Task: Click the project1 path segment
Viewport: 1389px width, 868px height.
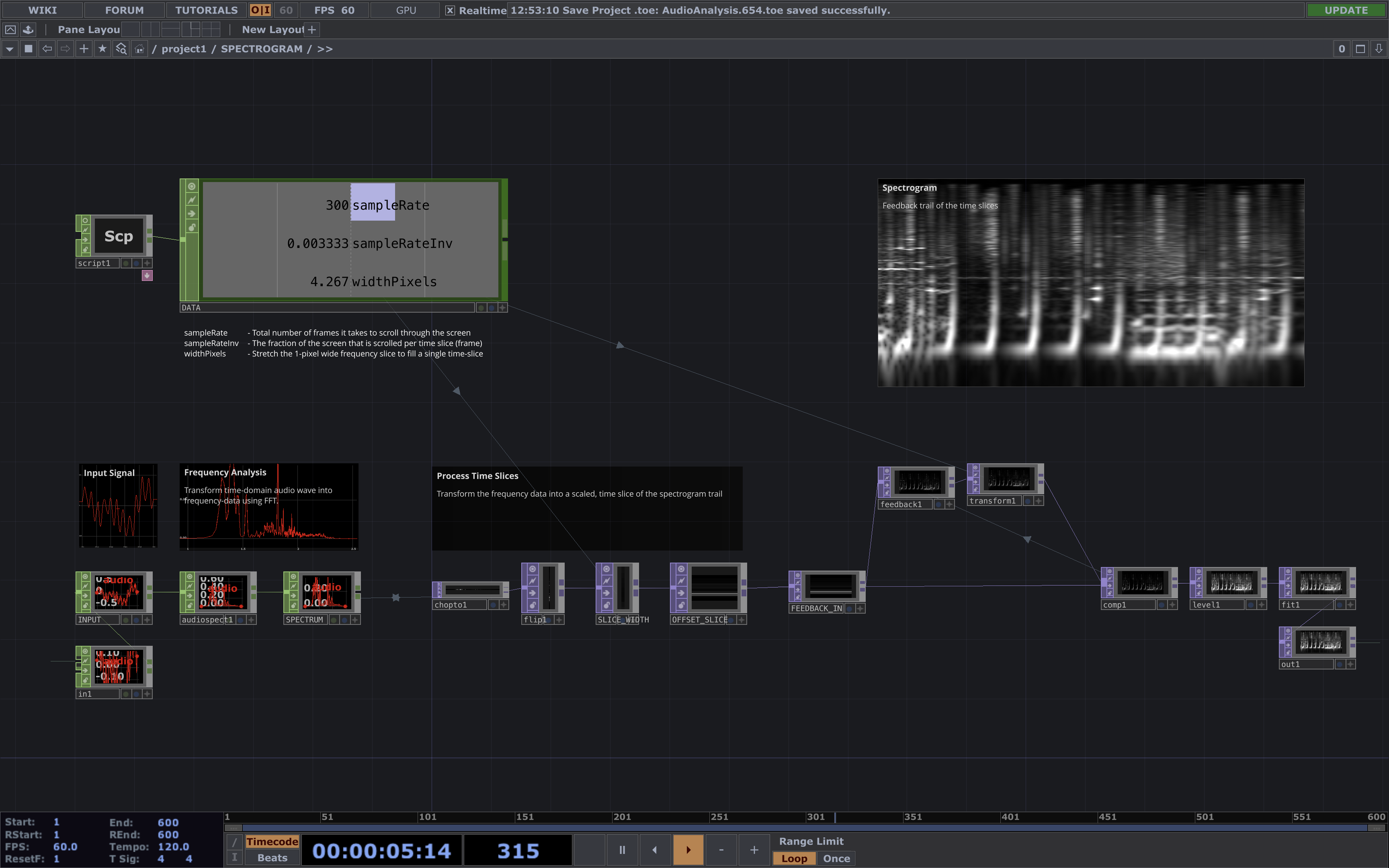Action: (184, 49)
